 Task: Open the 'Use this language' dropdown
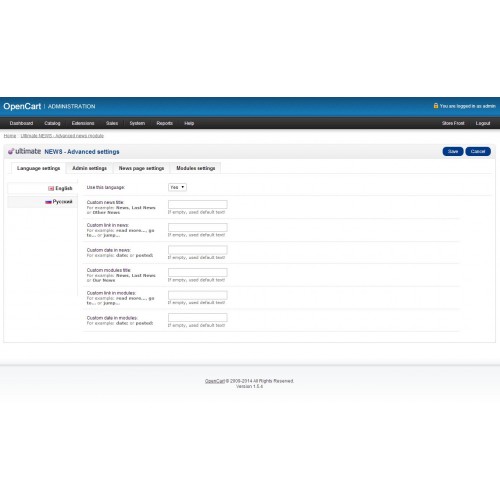(177, 187)
